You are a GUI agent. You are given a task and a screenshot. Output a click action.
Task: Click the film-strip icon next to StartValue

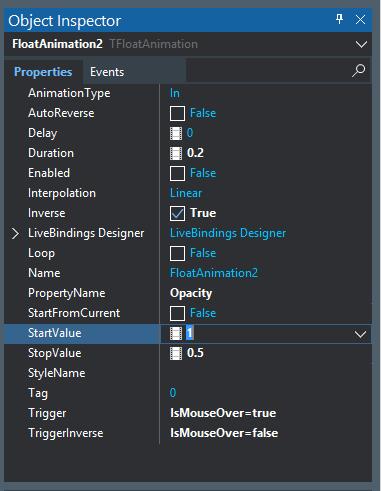(x=176, y=333)
